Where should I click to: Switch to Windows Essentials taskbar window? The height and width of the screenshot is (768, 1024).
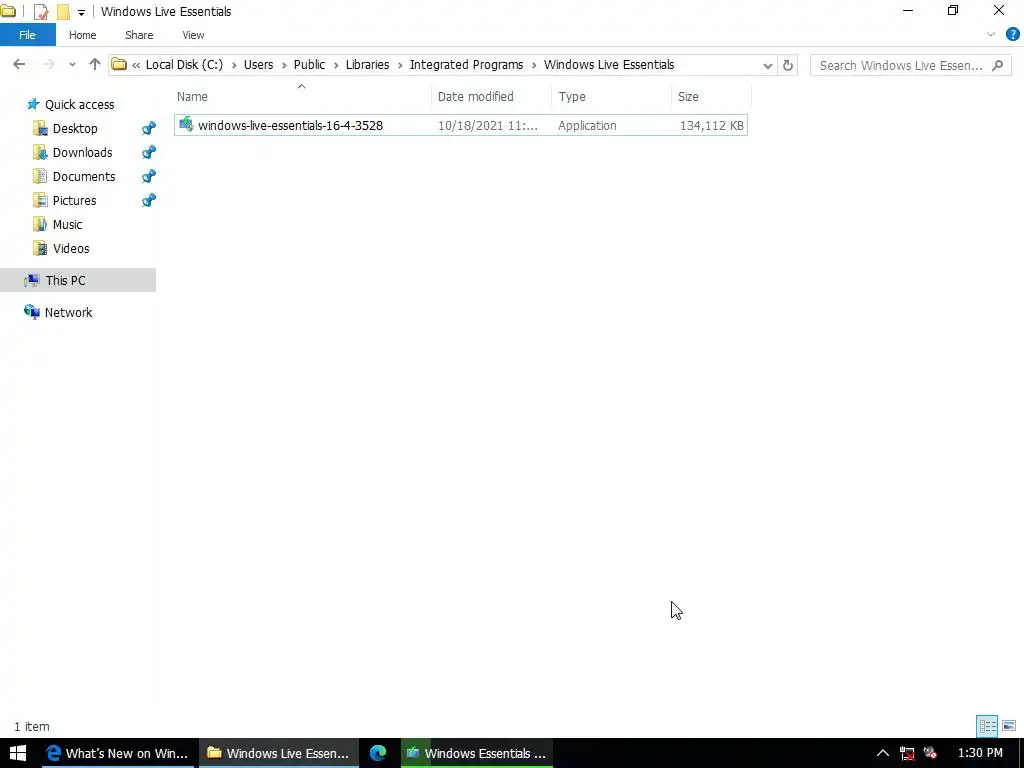(477, 753)
